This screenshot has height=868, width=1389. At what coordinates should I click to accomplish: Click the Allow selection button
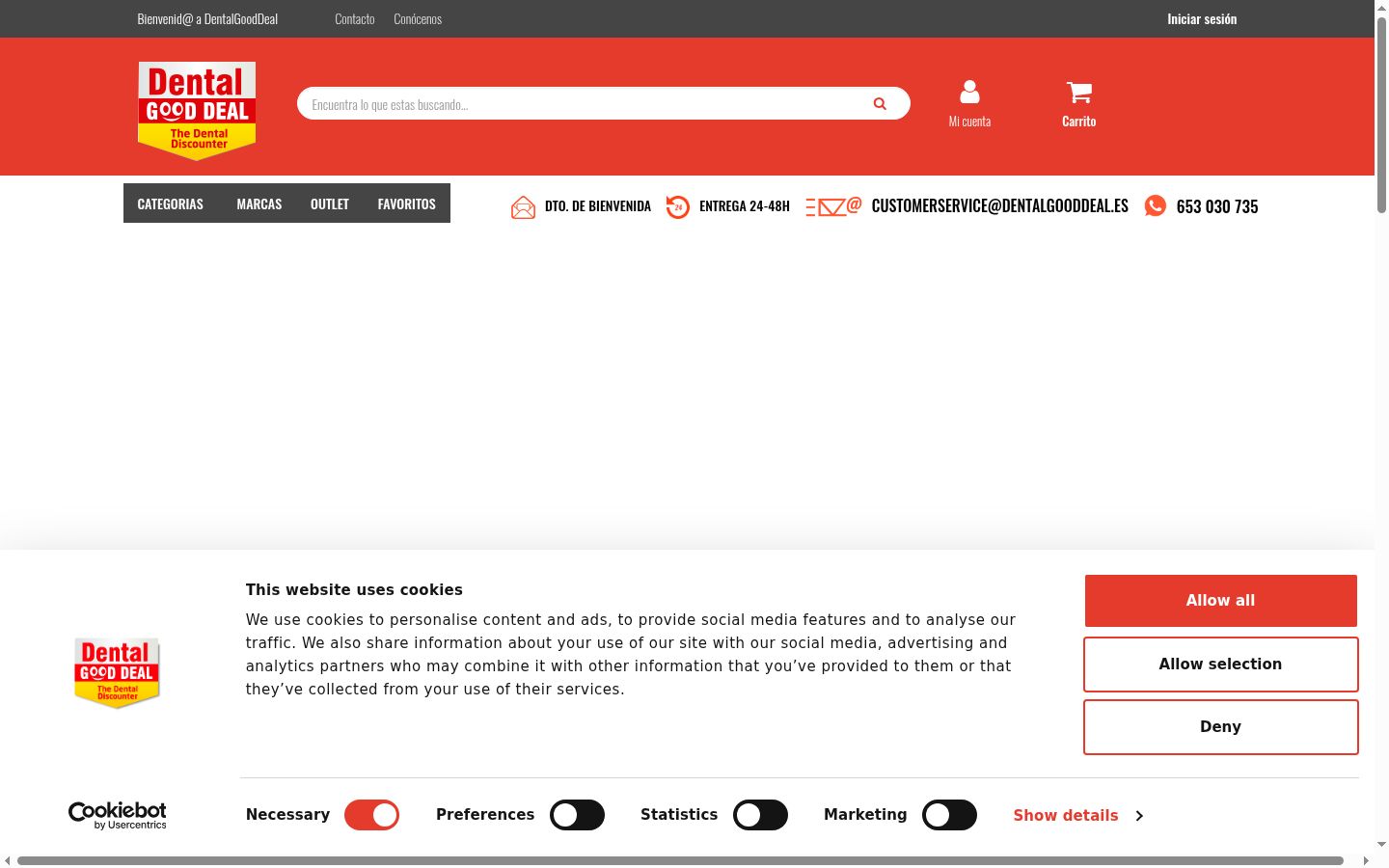[1221, 665]
